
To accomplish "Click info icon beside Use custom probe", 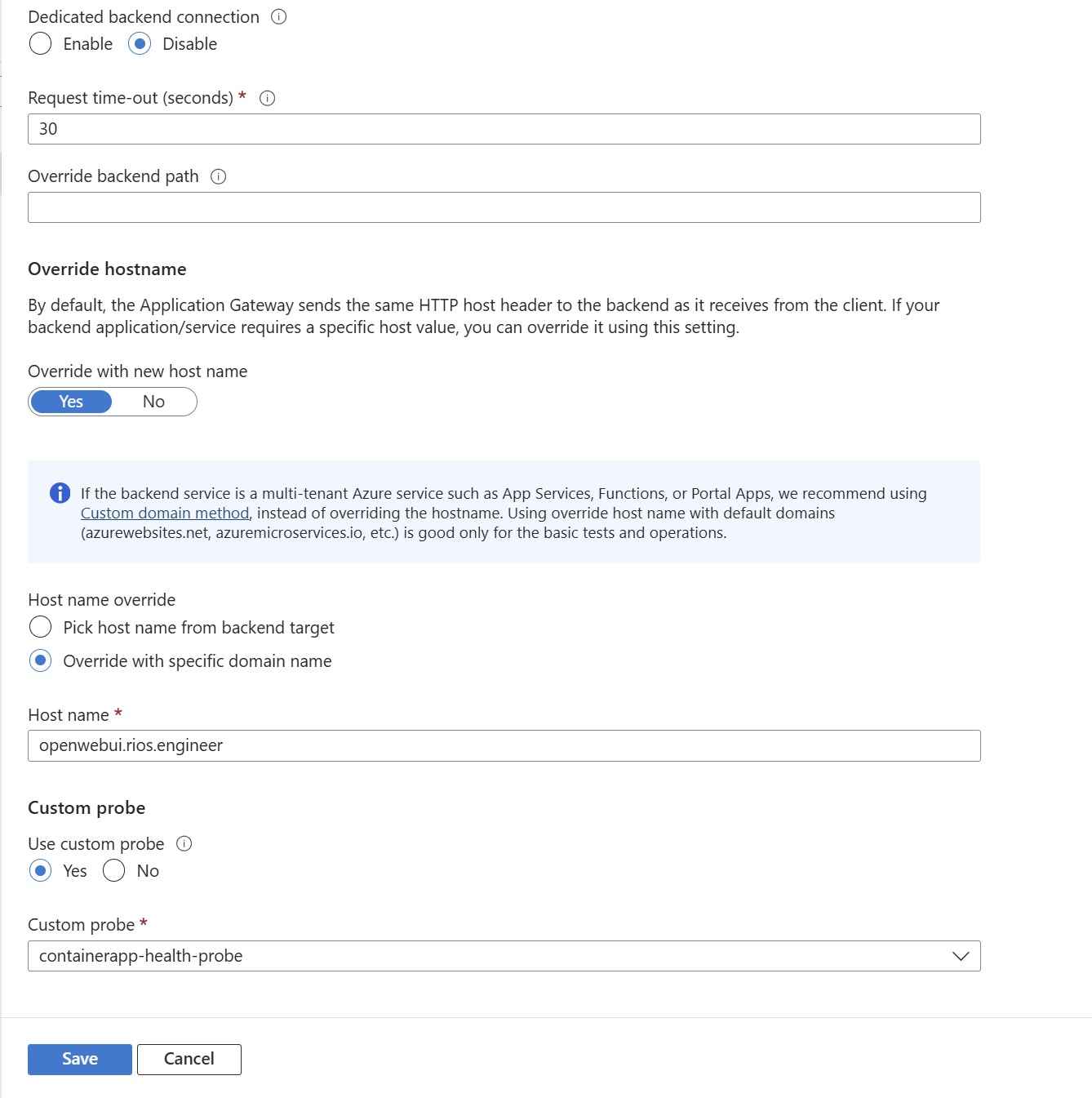I will pyautogui.click(x=184, y=844).
